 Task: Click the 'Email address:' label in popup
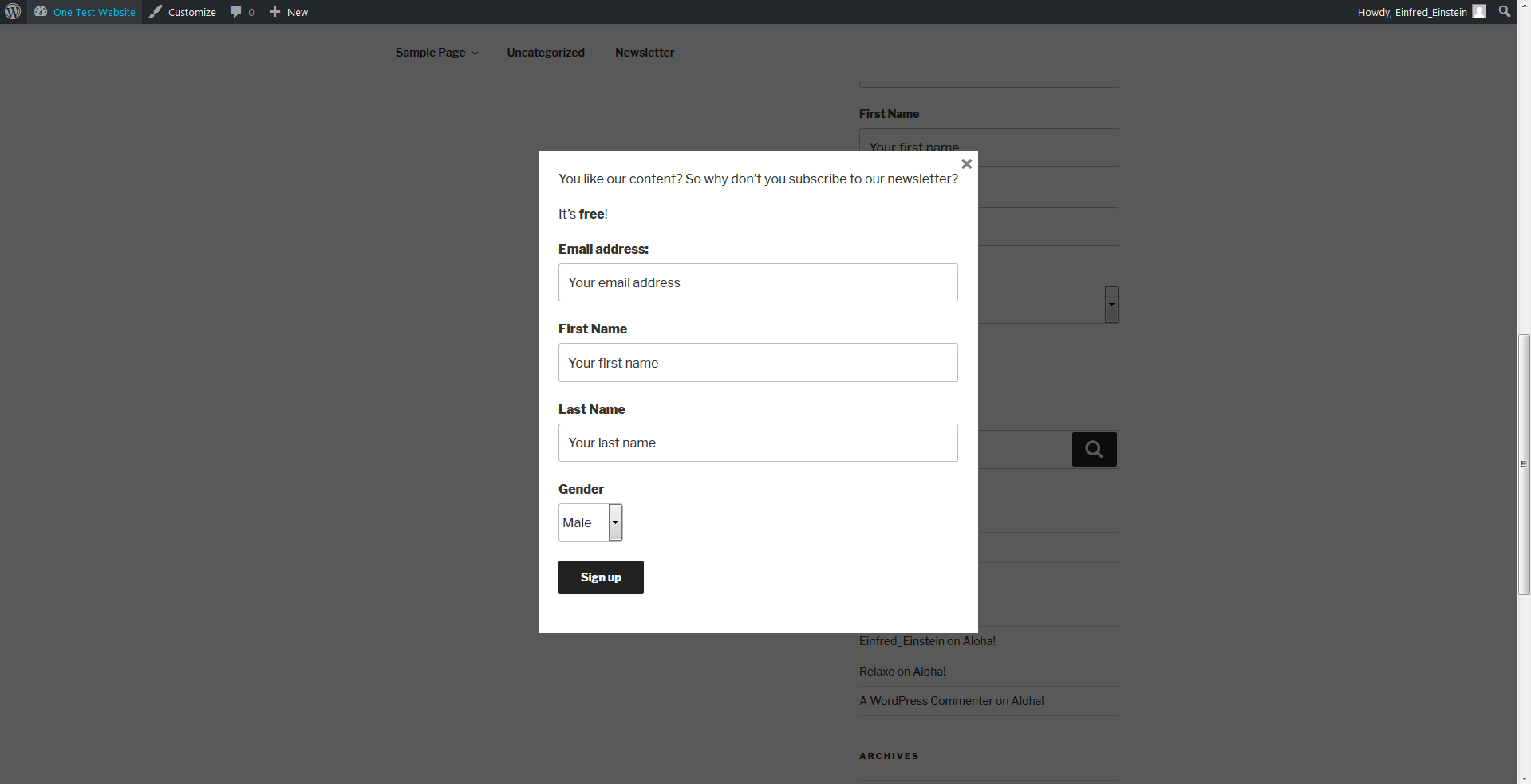click(603, 249)
